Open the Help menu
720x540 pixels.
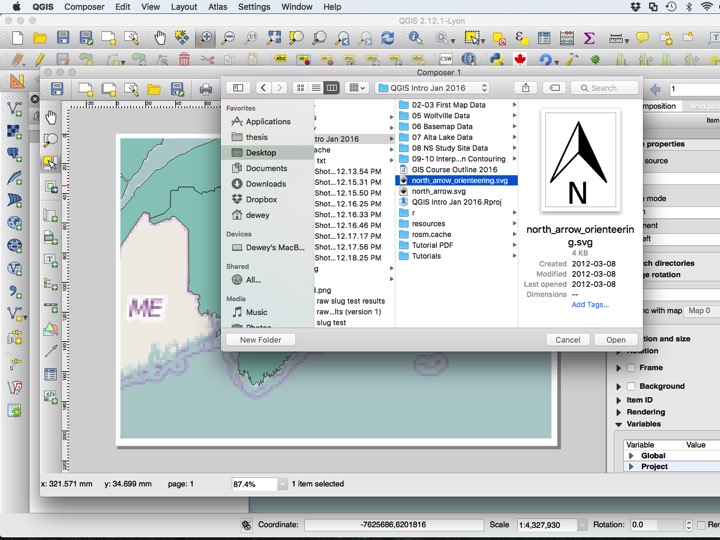pos(332,7)
